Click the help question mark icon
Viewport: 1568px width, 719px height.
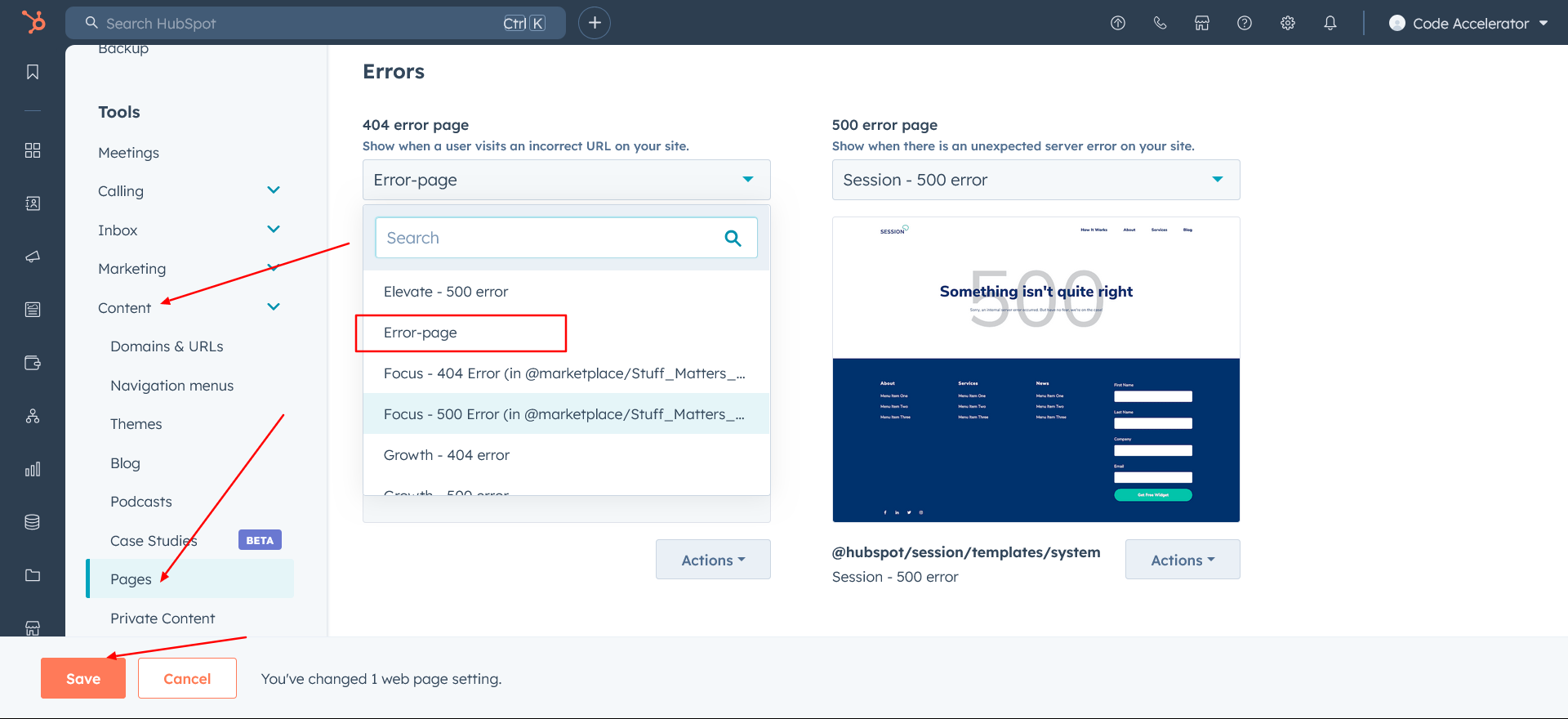[x=1245, y=23]
